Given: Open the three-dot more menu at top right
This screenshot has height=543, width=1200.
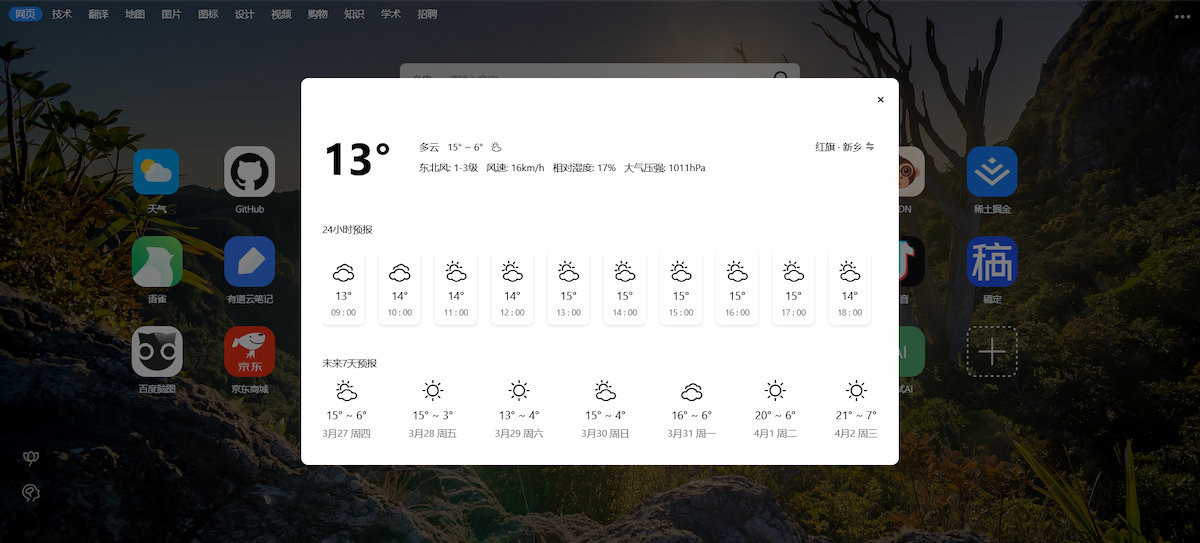Looking at the screenshot, I should [x=1183, y=16].
